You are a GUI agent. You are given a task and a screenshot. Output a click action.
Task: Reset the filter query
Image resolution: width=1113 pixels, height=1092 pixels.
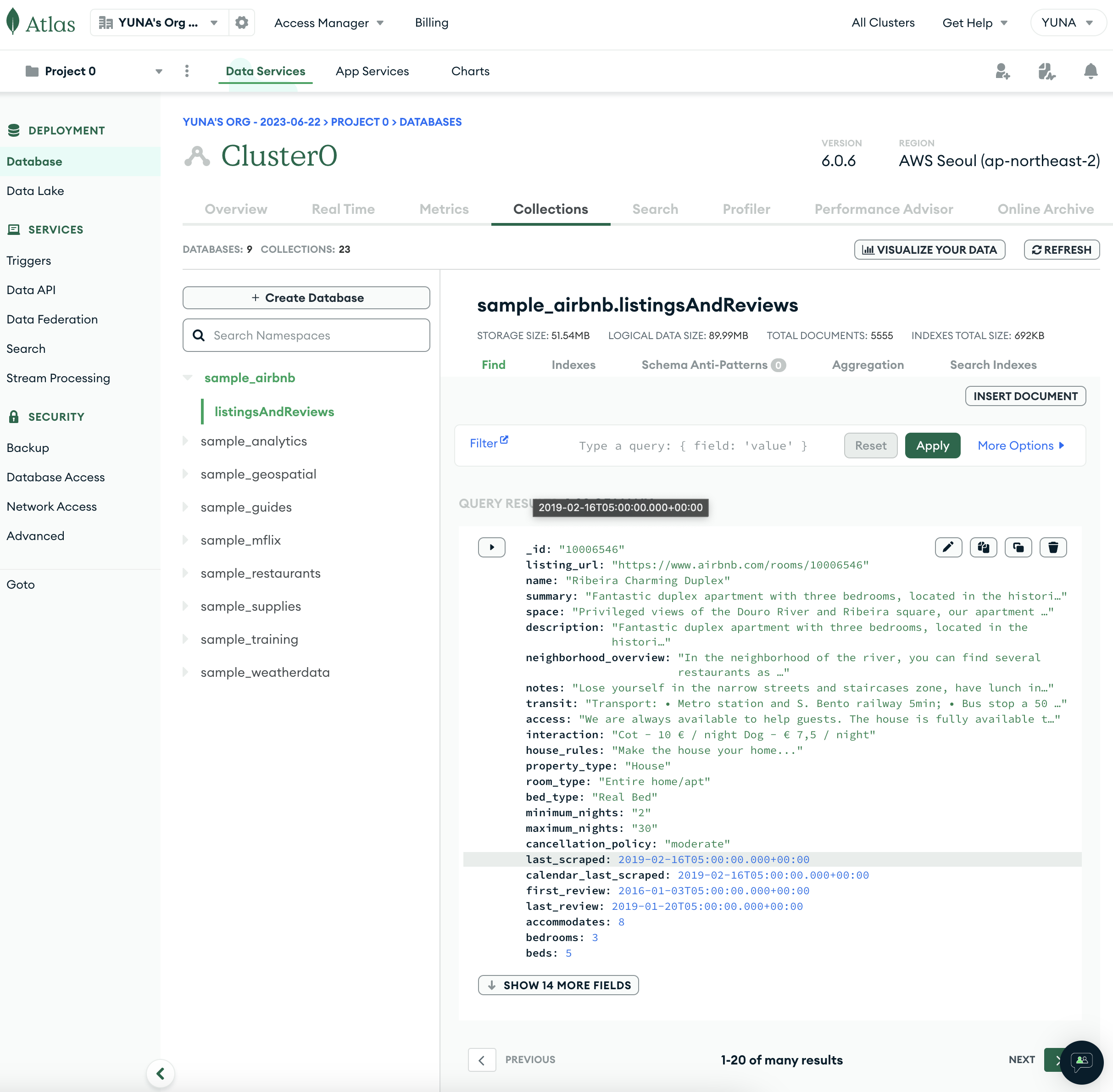coord(870,446)
